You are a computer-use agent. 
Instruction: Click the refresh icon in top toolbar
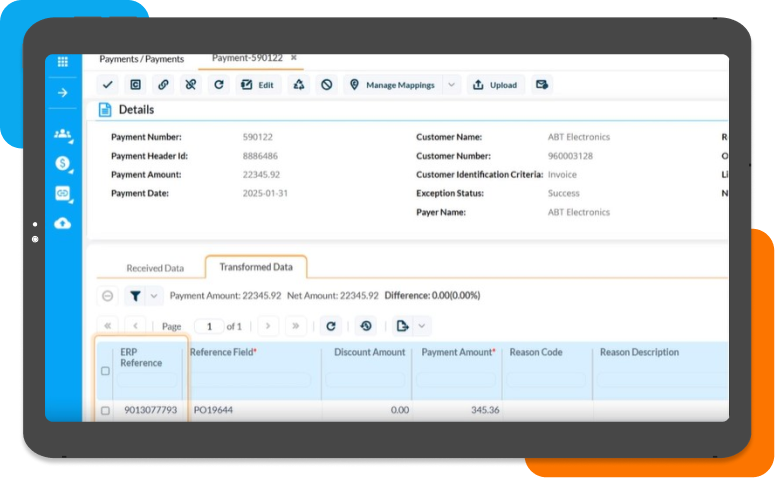click(218, 85)
